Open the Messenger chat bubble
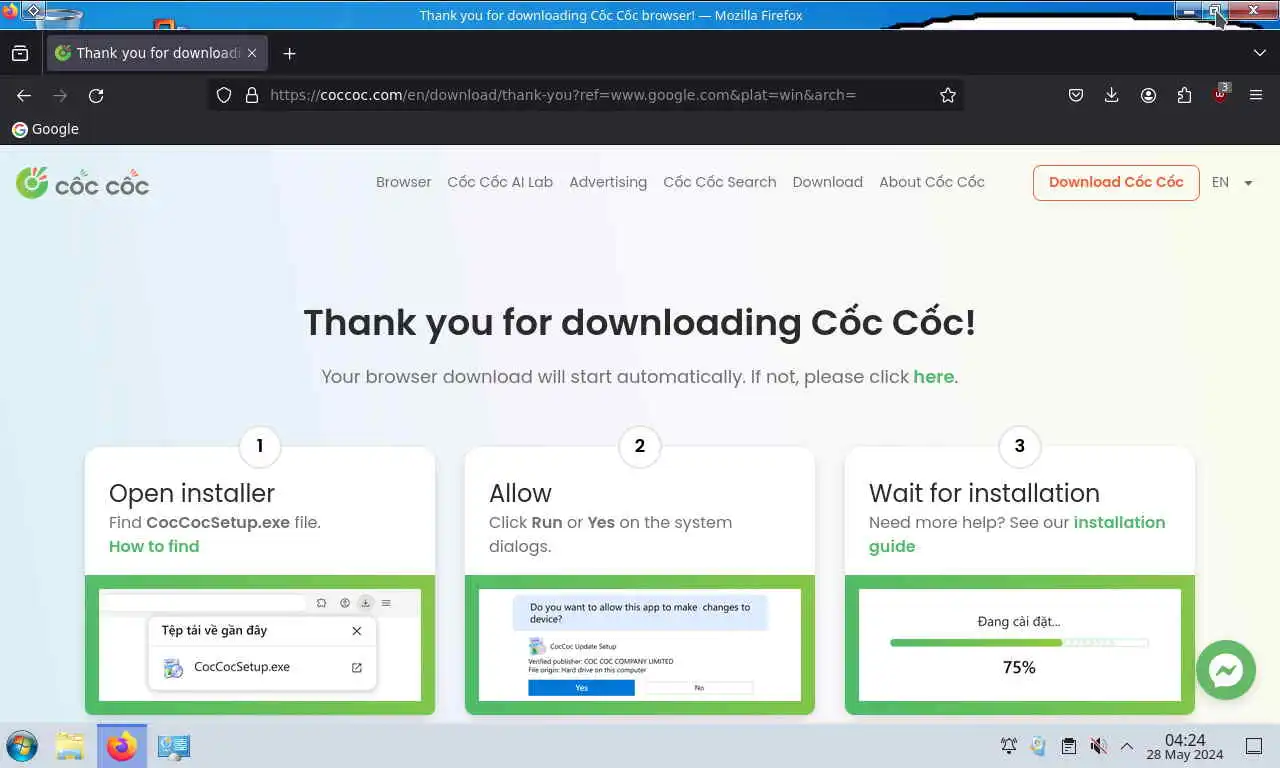 point(1226,670)
